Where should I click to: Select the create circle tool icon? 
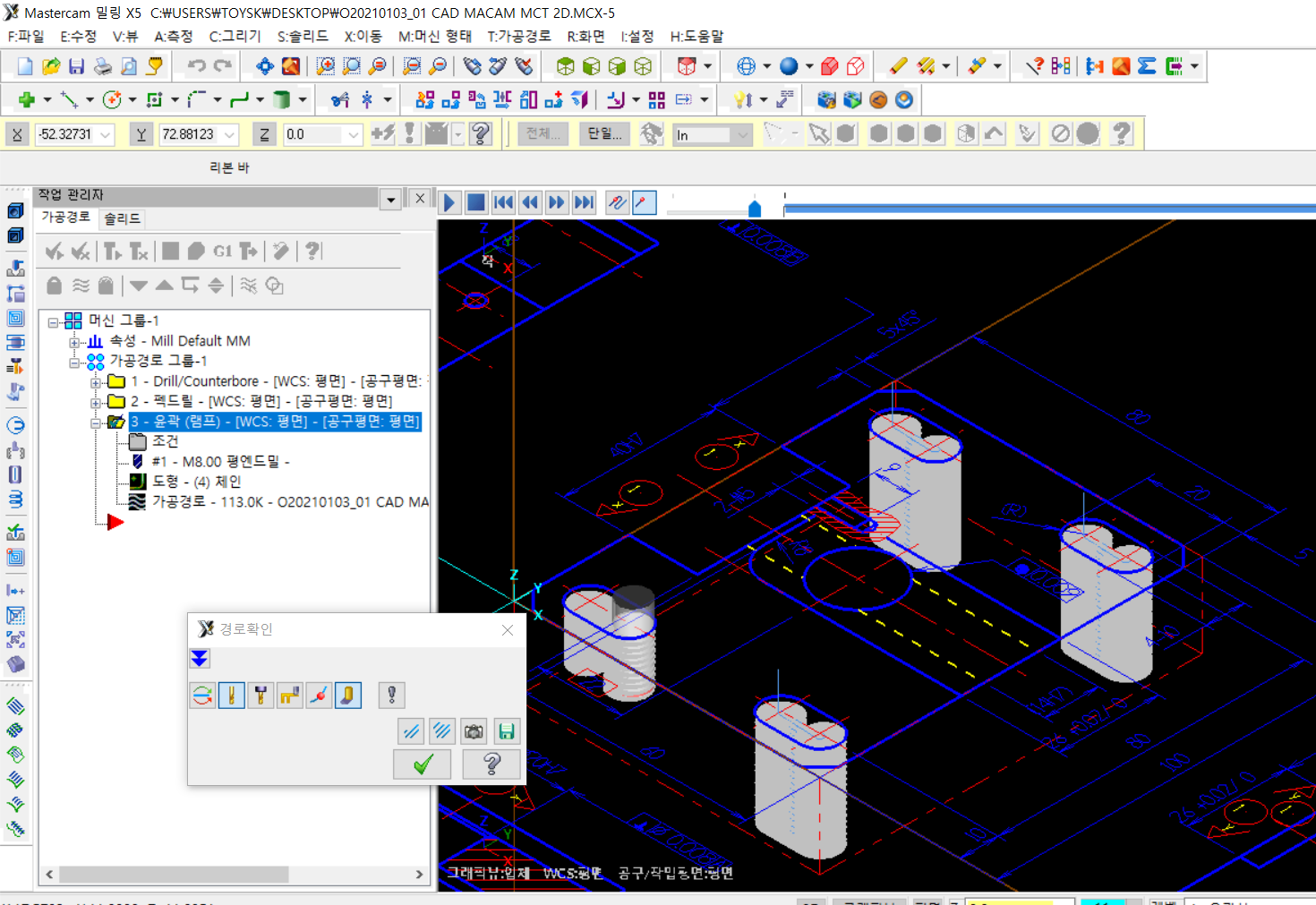pyautogui.click(x=112, y=99)
